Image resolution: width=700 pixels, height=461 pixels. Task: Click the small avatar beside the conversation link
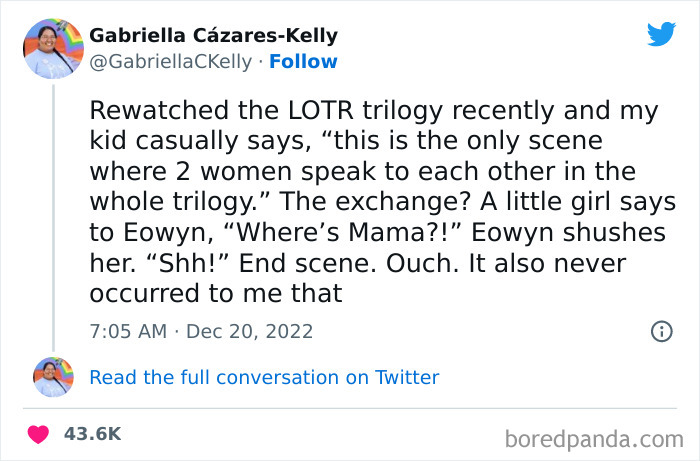[53, 377]
